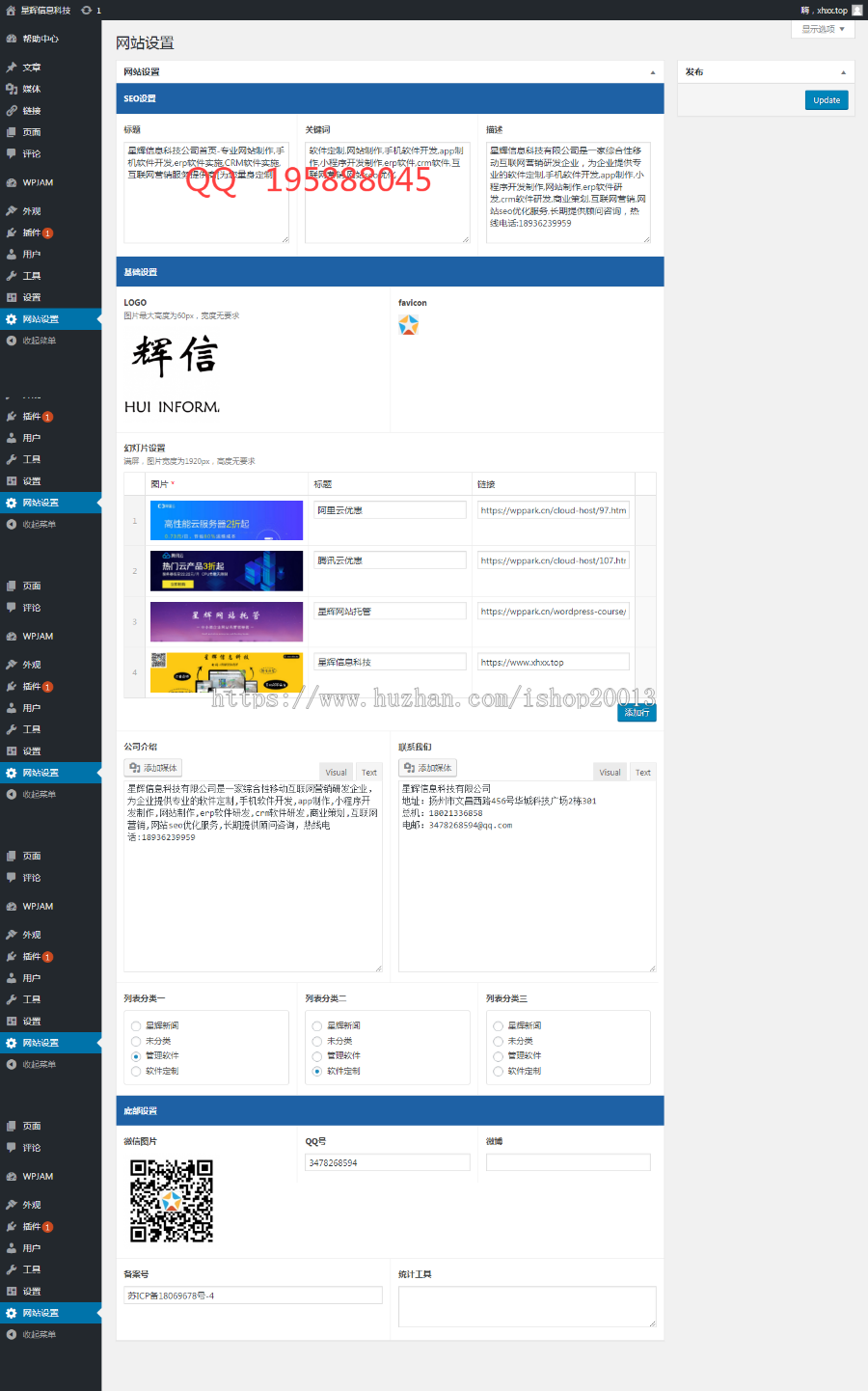Expand the 显示选项 dropdown
The height and width of the screenshot is (1391, 868).
tap(823, 29)
